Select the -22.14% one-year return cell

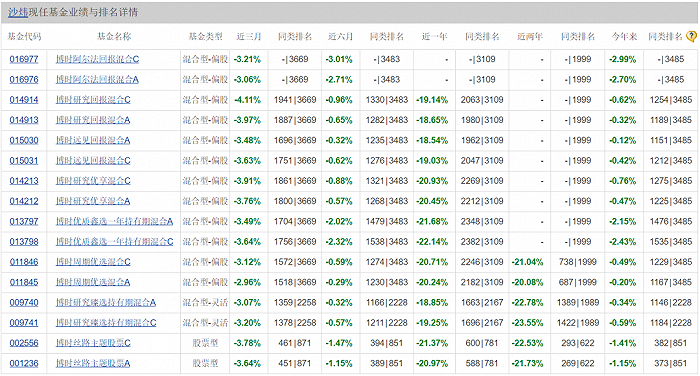point(432,242)
